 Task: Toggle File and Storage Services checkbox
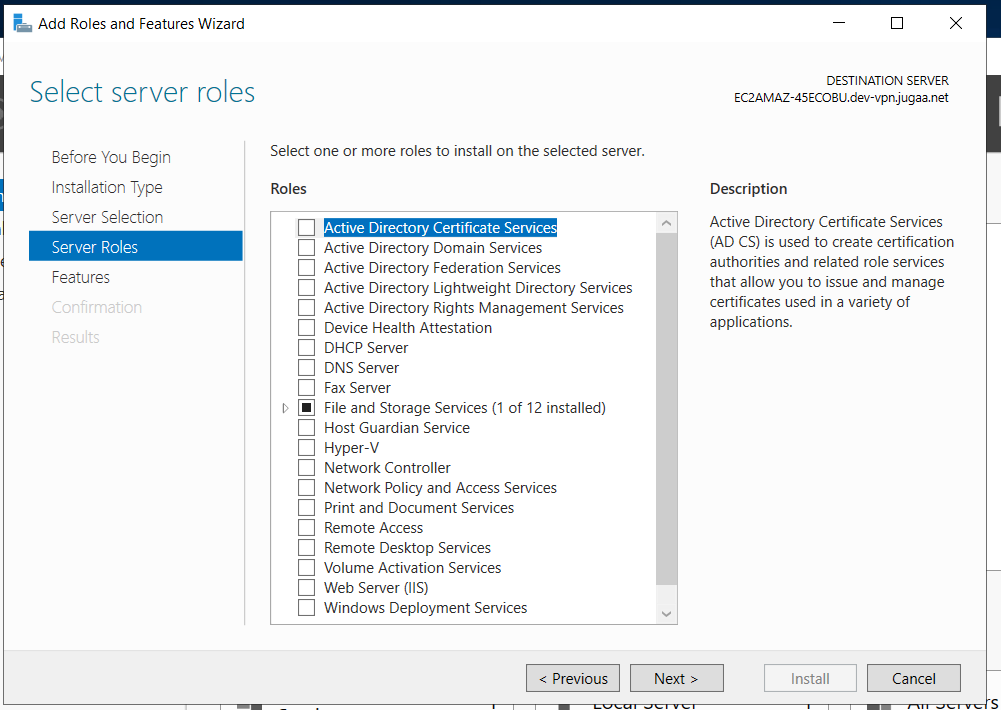coord(306,408)
